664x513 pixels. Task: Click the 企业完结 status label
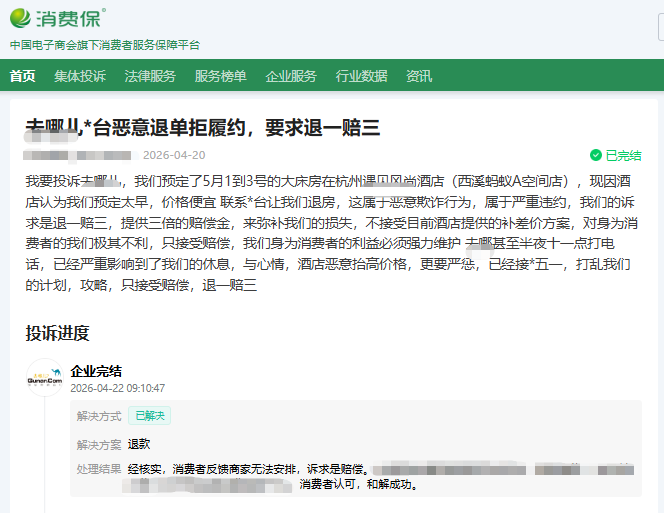click(96, 371)
